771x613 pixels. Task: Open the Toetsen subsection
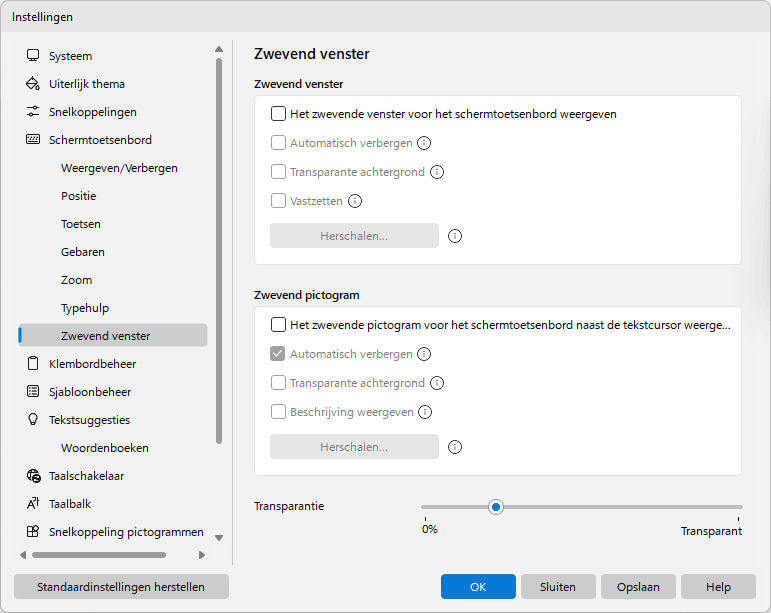coord(113,224)
